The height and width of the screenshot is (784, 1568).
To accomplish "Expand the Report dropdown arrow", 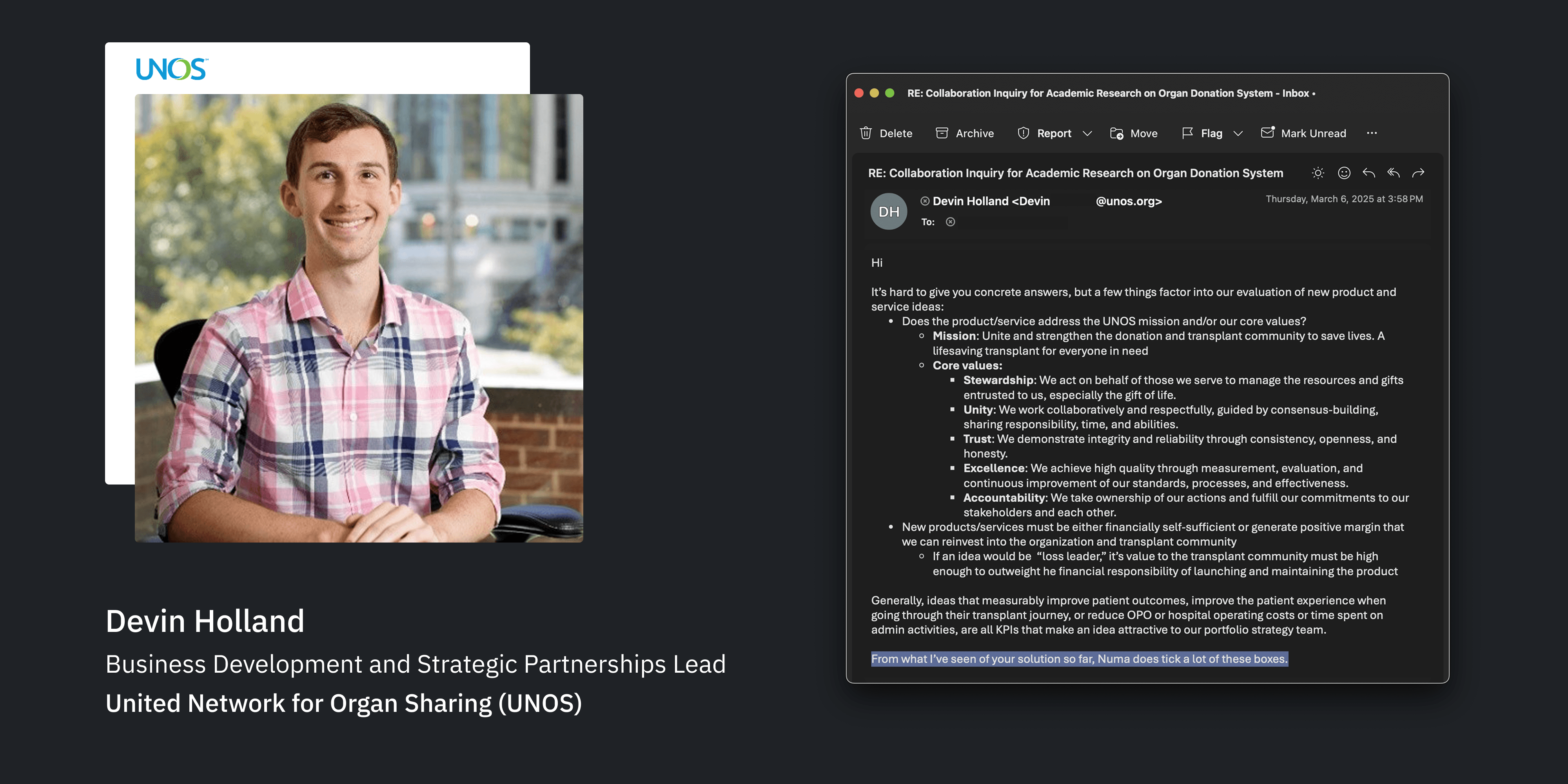I will click(x=1087, y=133).
